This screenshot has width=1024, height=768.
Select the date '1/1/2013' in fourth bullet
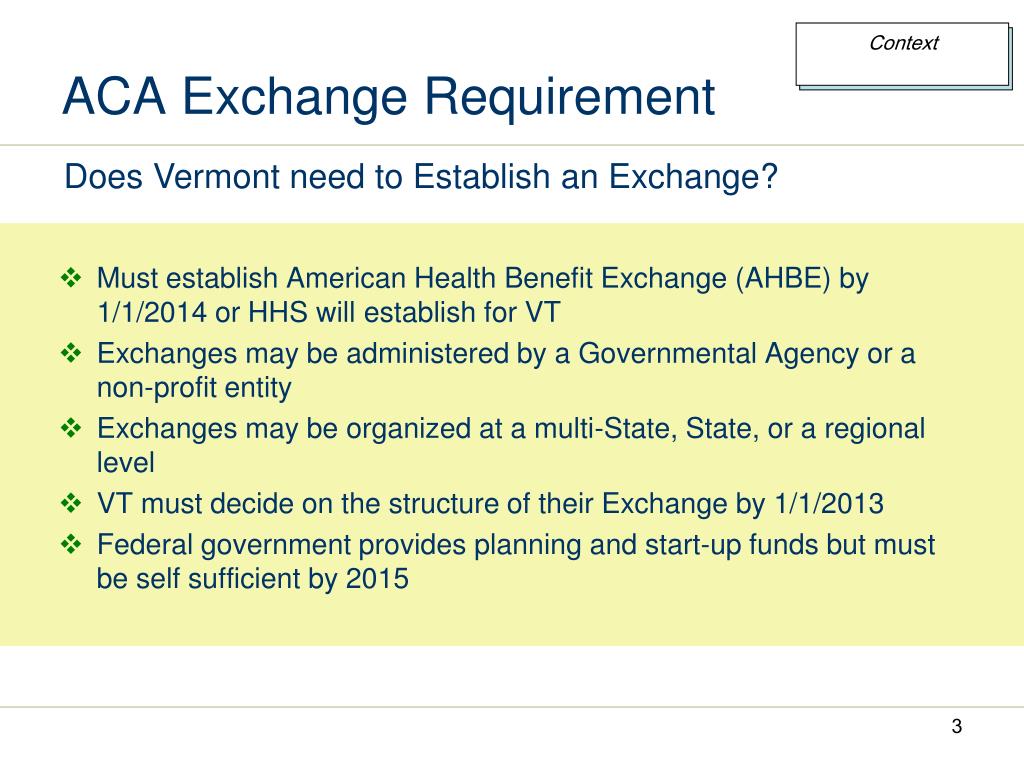point(829,504)
